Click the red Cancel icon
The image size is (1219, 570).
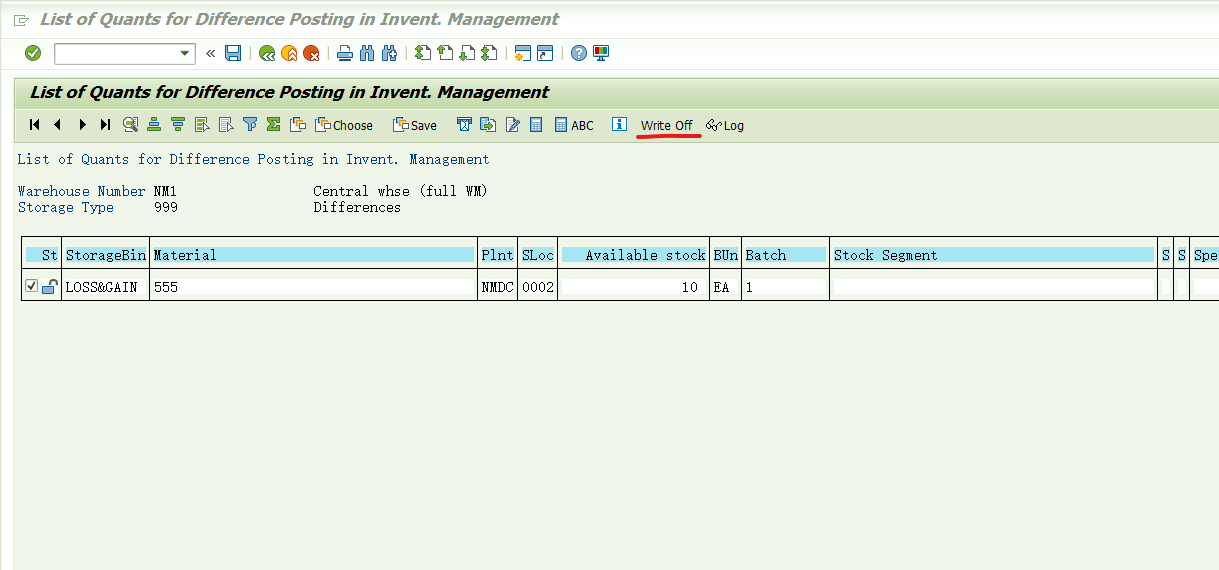pos(311,53)
